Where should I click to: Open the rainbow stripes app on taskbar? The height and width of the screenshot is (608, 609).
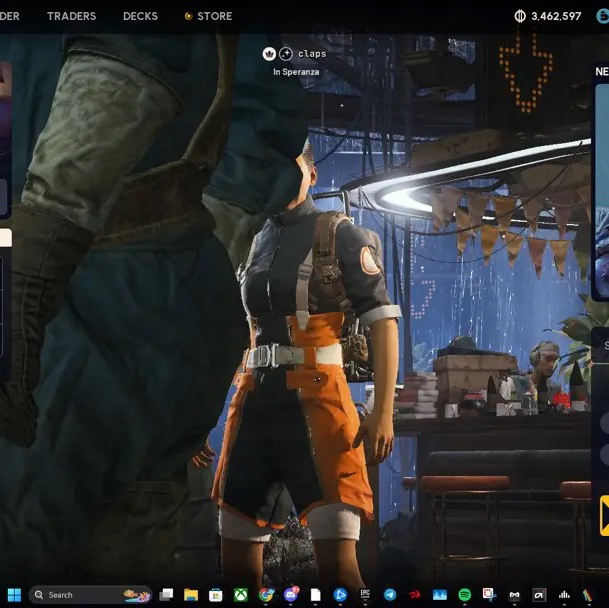point(588,594)
